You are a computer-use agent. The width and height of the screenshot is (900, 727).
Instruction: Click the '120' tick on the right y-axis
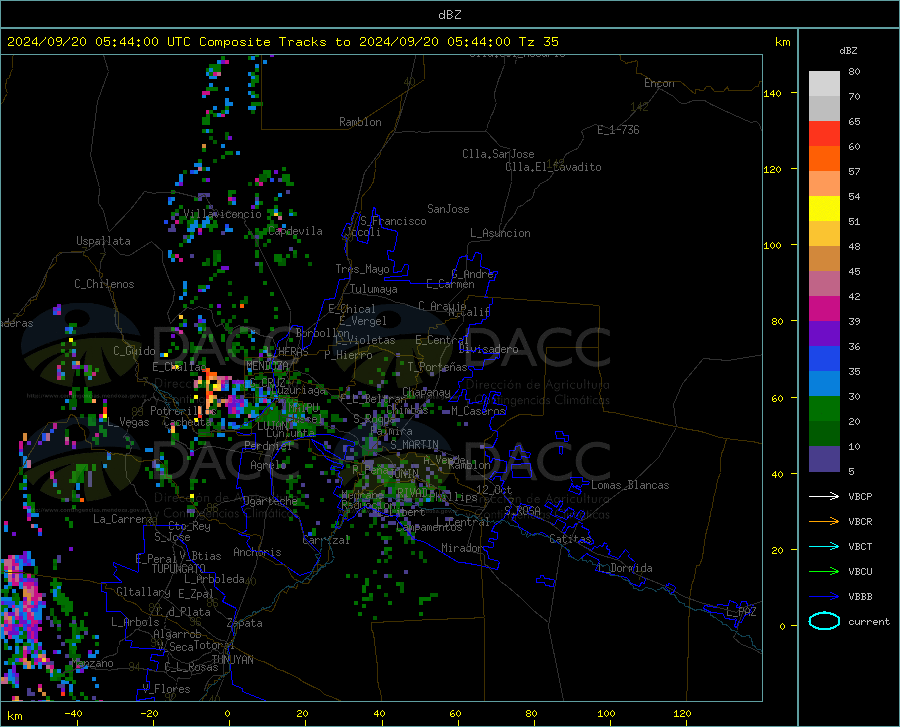[773, 170]
